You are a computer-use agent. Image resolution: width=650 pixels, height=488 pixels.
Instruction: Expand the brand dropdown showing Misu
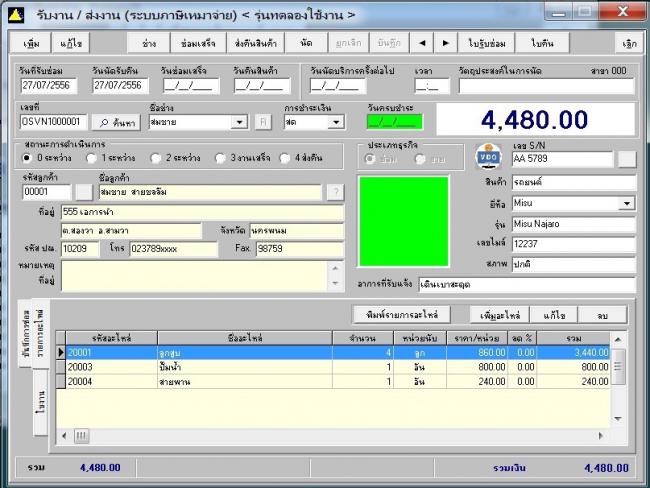[x=627, y=203]
